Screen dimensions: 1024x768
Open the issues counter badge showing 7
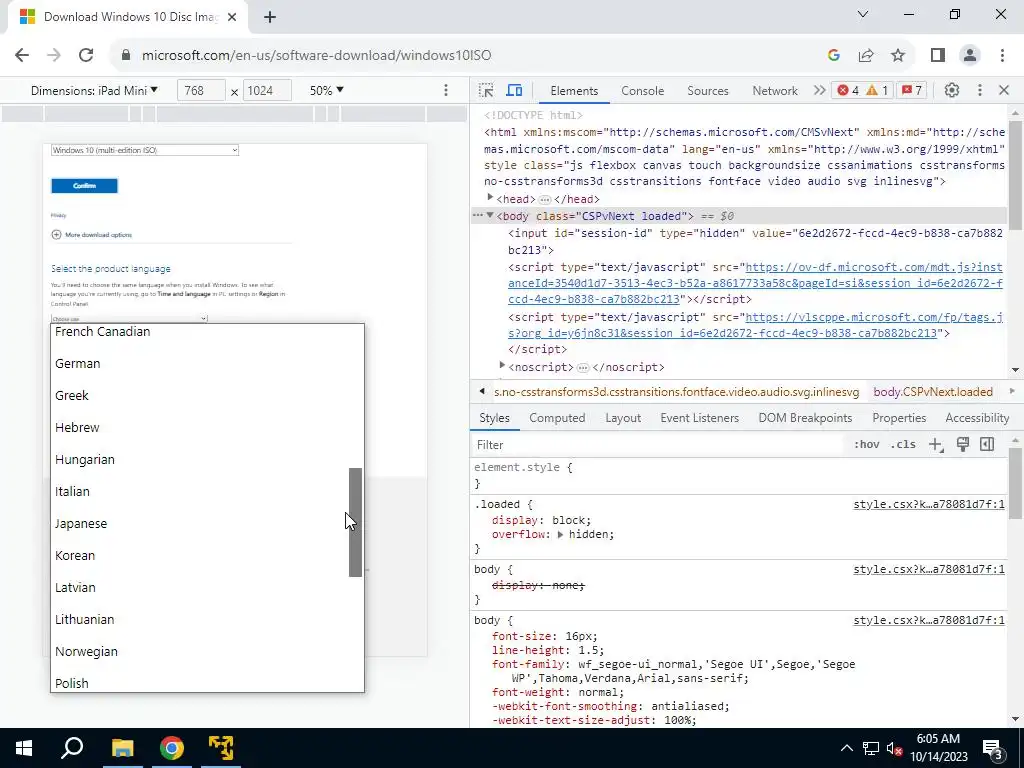pos(912,91)
